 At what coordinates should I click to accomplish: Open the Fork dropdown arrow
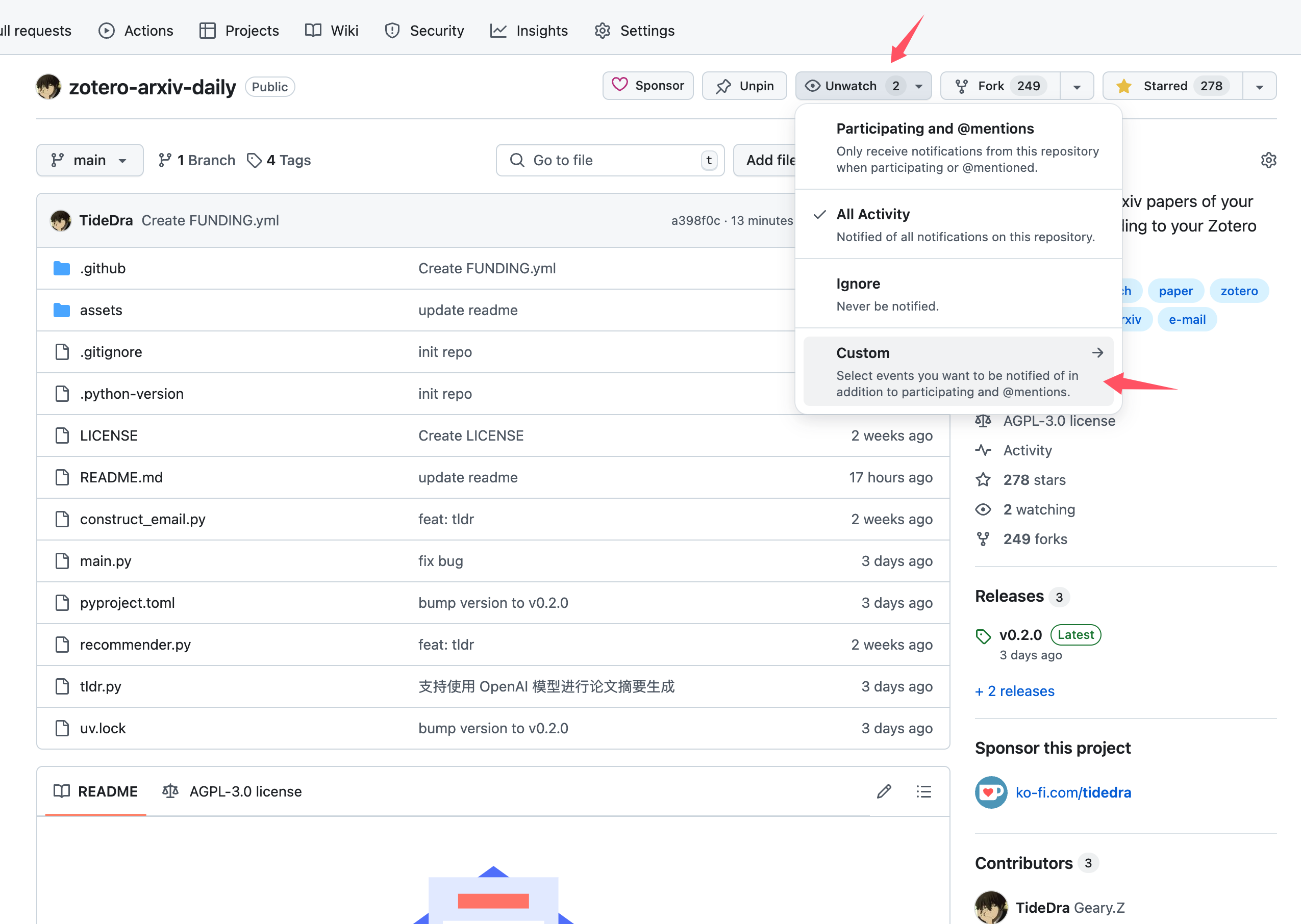tap(1077, 87)
